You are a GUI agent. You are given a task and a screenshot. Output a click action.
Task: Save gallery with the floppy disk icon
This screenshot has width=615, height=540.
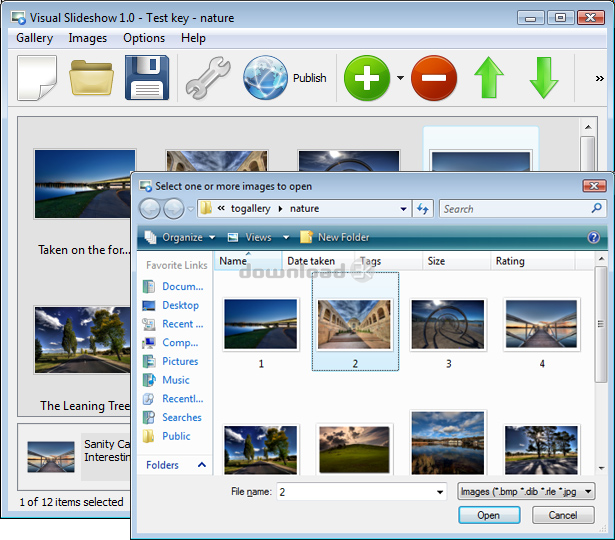[x=147, y=78]
